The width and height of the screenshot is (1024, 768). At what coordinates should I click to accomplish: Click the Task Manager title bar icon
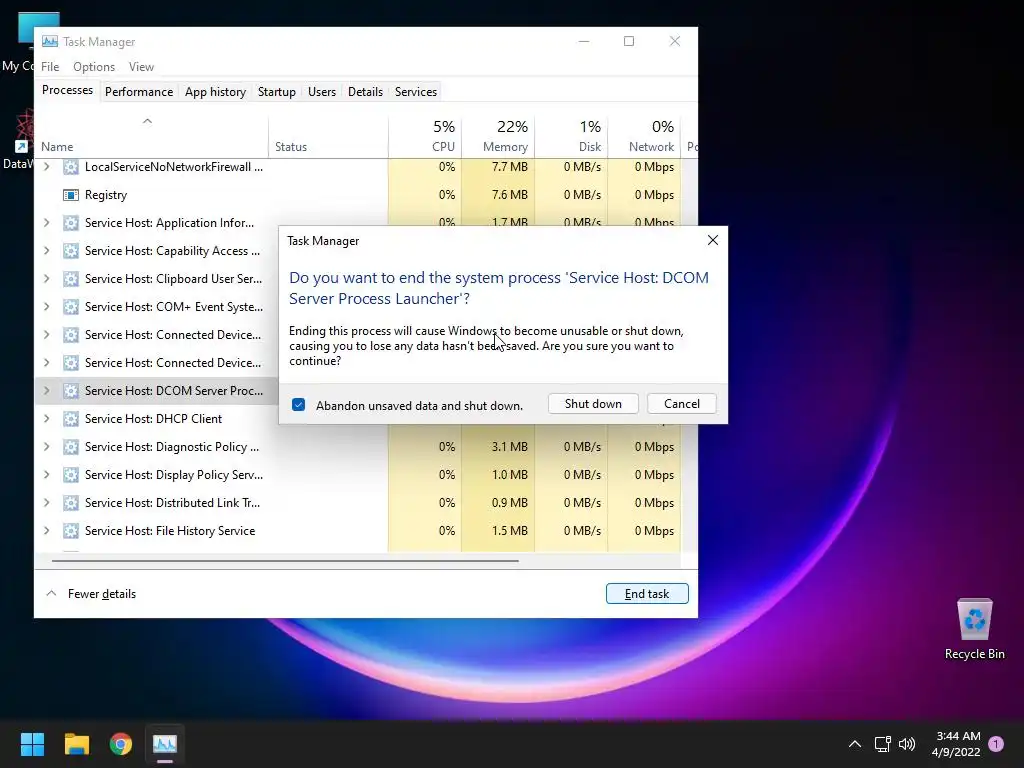point(50,42)
